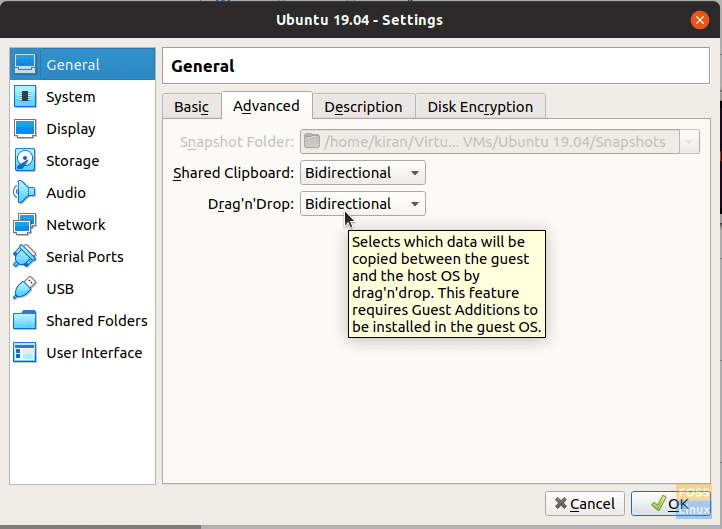This screenshot has height=529, width=722.
Task: Expand the Snapshot Folder dropdown arrow
Action: [x=689, y=142]
